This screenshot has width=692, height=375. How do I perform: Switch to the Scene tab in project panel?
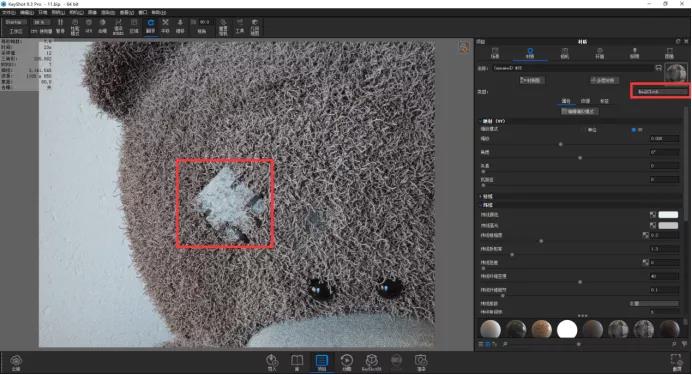tap(495, 53)
